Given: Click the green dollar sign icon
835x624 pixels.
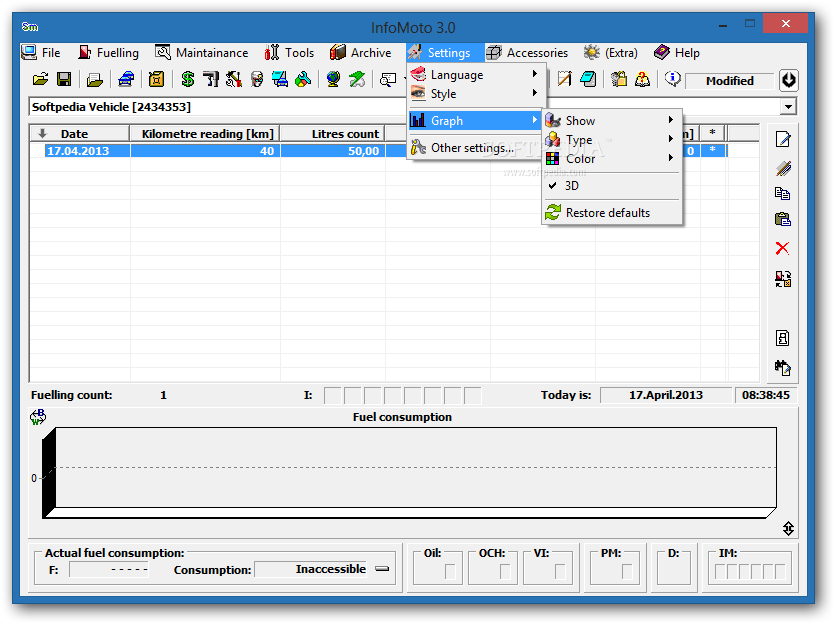Looking at the screenshot, I should tap(187, 80).
